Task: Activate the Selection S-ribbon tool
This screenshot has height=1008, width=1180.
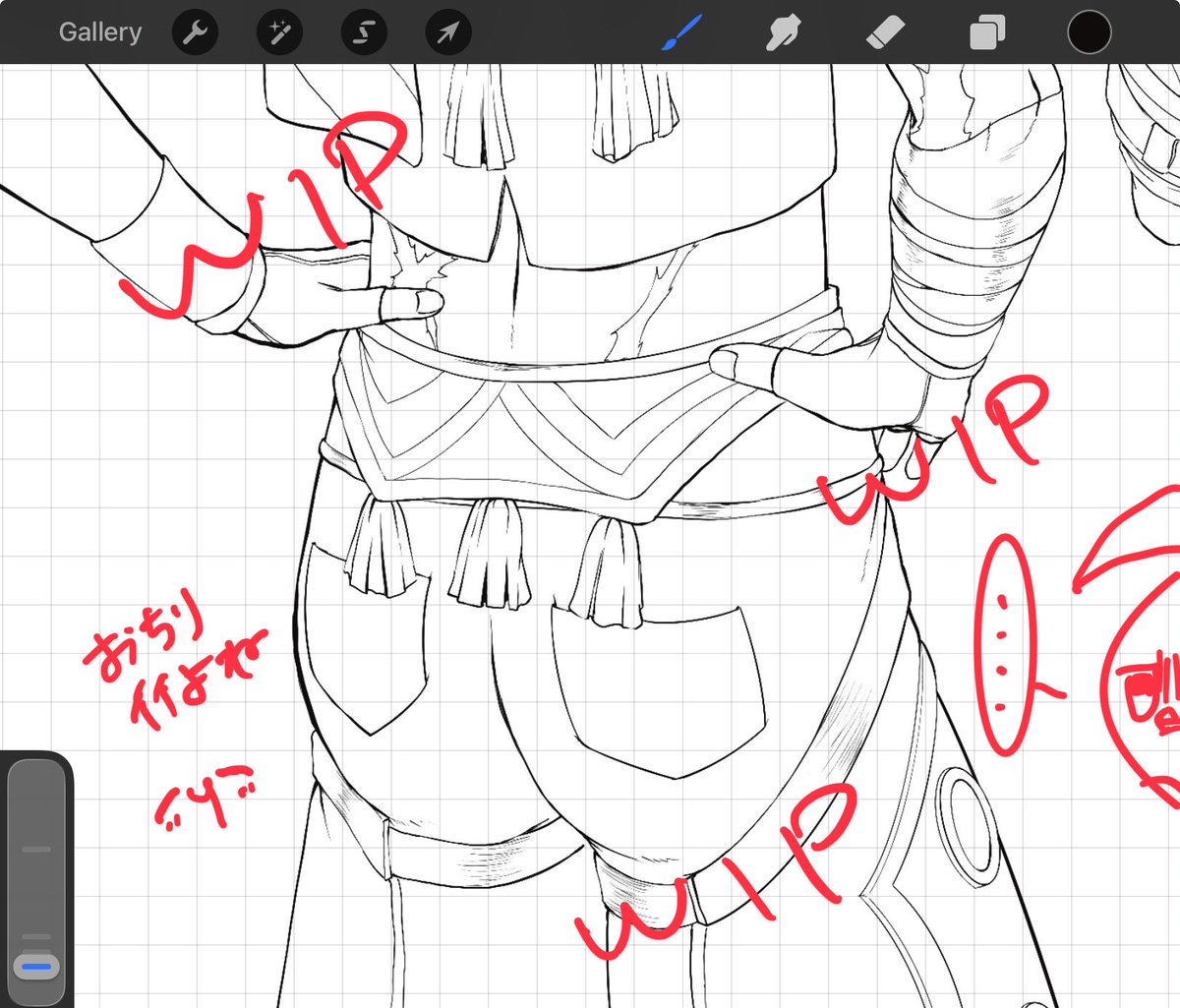Action: click(x=364, y=33)
